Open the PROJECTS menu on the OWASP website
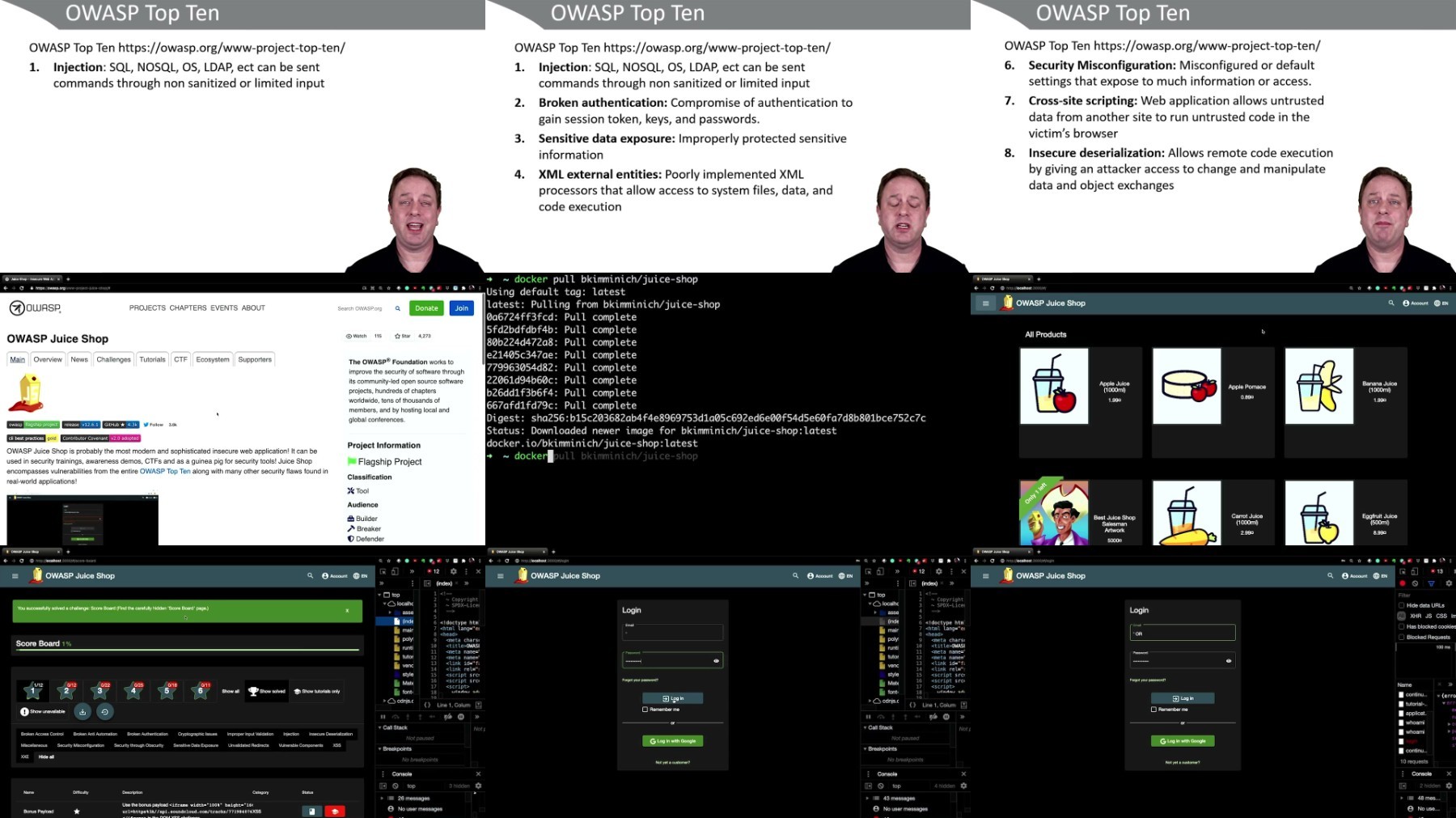 click(147, 308)
